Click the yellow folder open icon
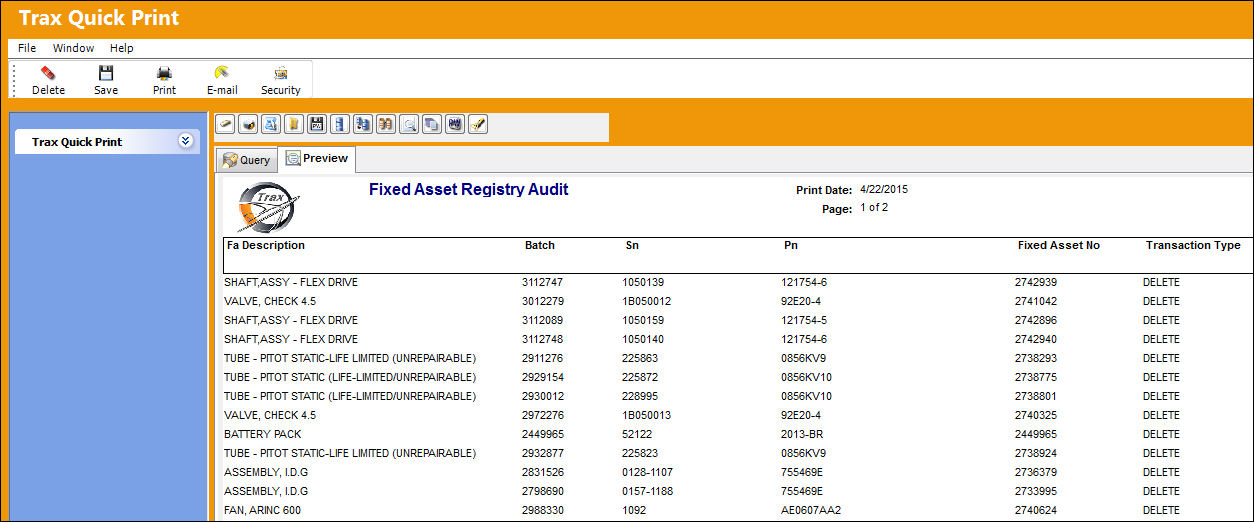1254x522 pixels. click(x=295, y=125)
